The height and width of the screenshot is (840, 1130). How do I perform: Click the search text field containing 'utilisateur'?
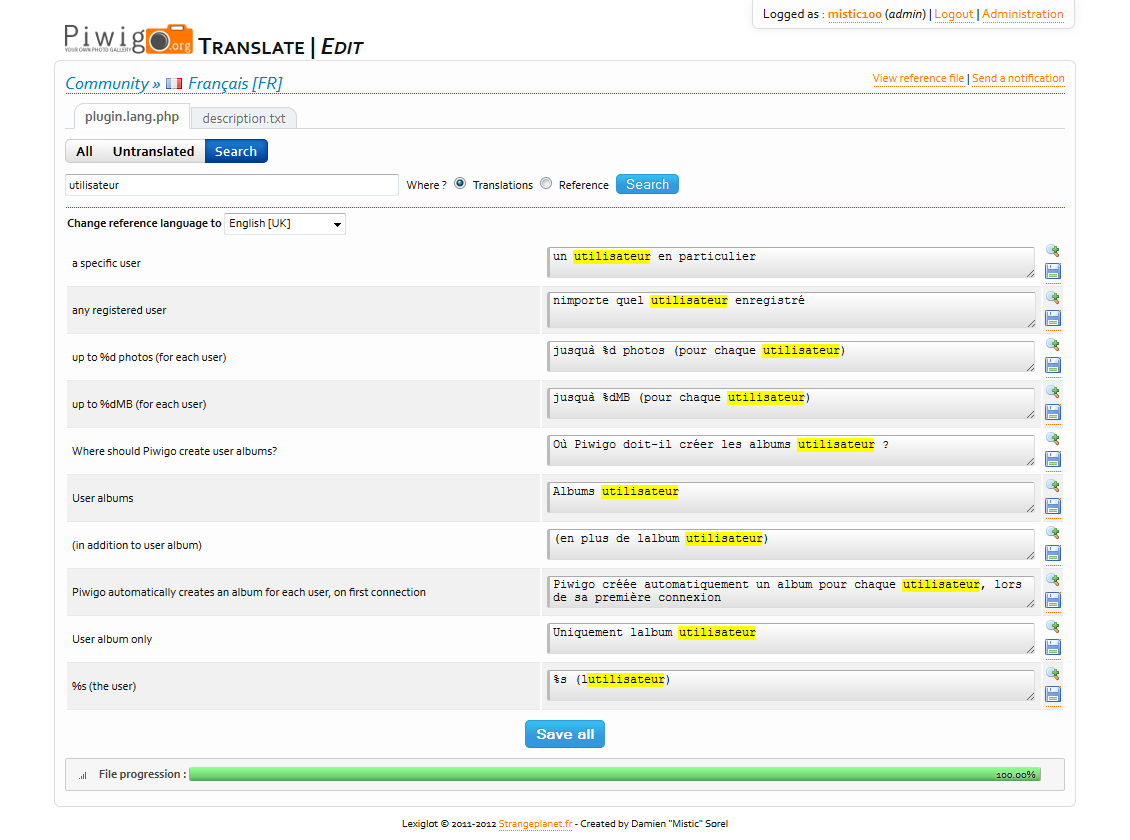pos(231,185)
